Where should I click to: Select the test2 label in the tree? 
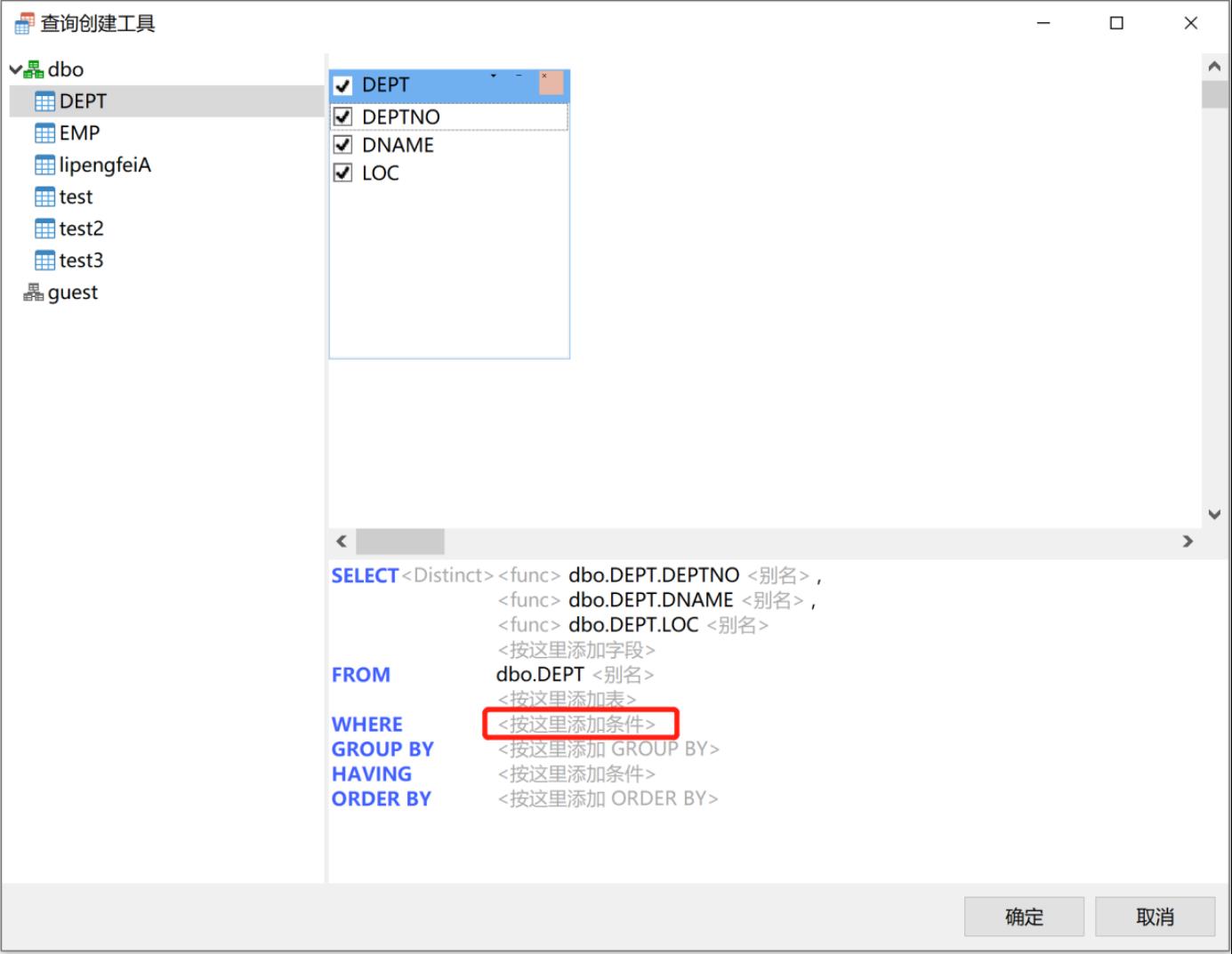81,228
